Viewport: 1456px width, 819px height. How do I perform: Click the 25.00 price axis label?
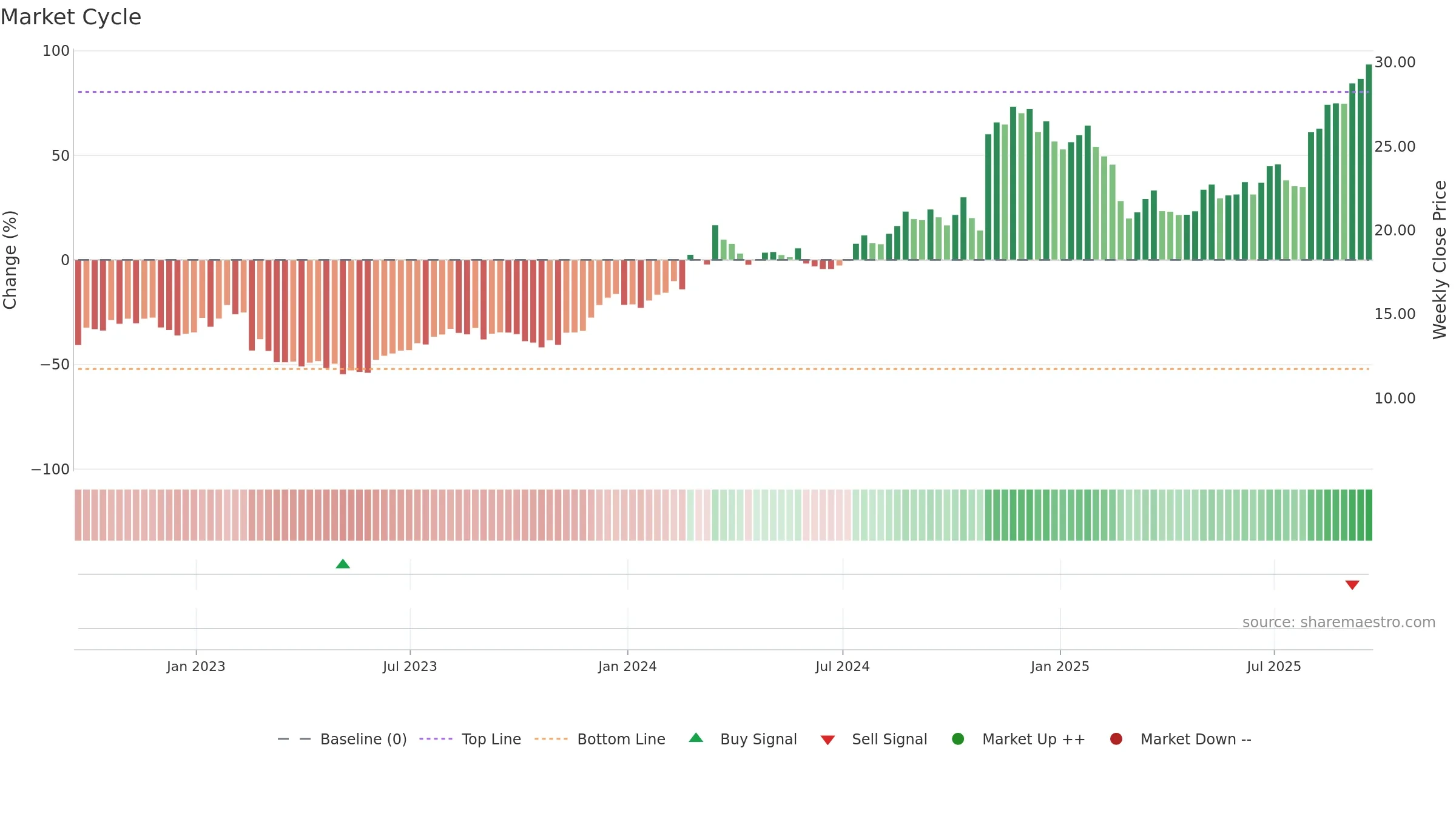pos(1395,147)
